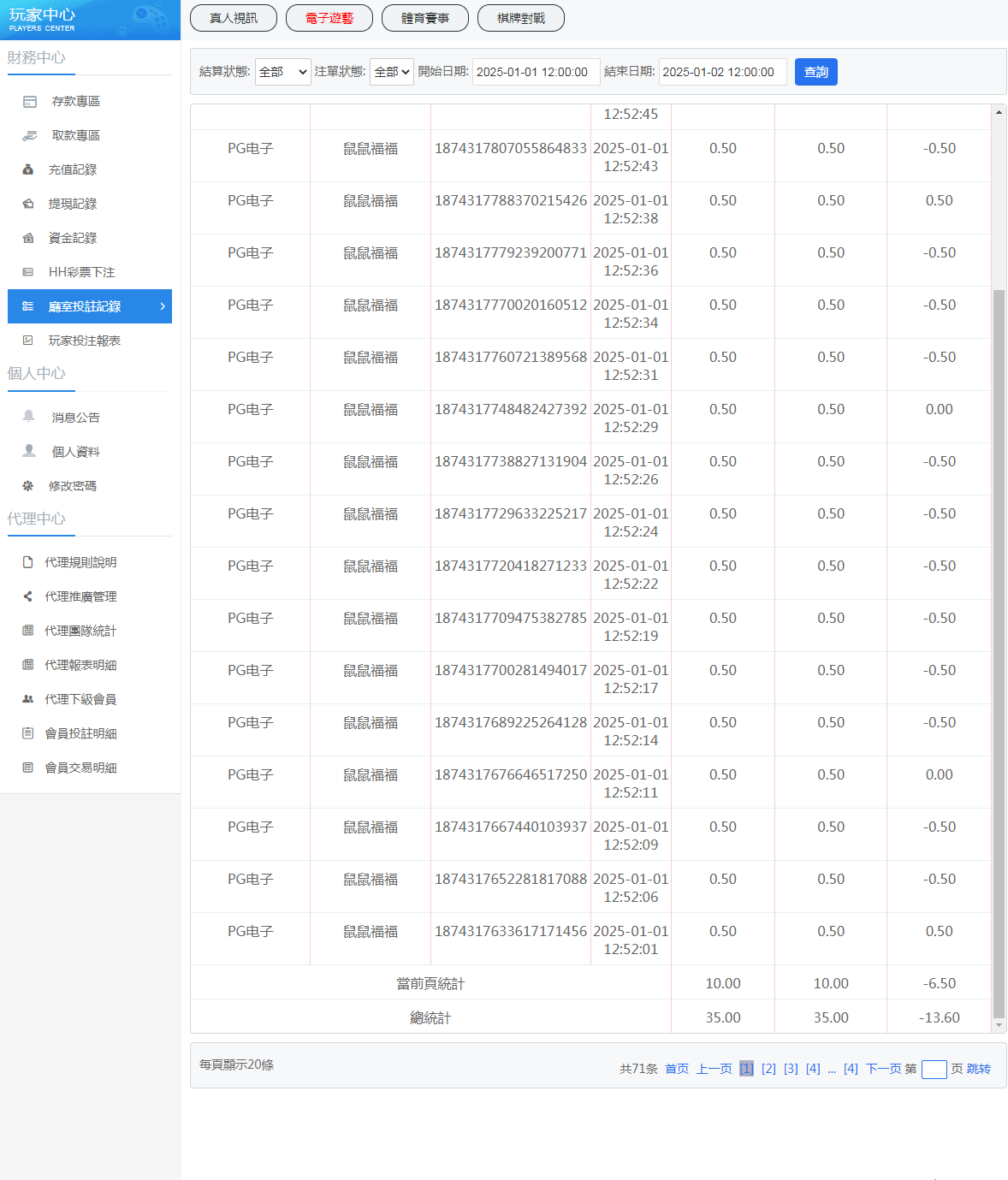
Task: Click the withdrawal zone icon
Action: pos(30,136)
